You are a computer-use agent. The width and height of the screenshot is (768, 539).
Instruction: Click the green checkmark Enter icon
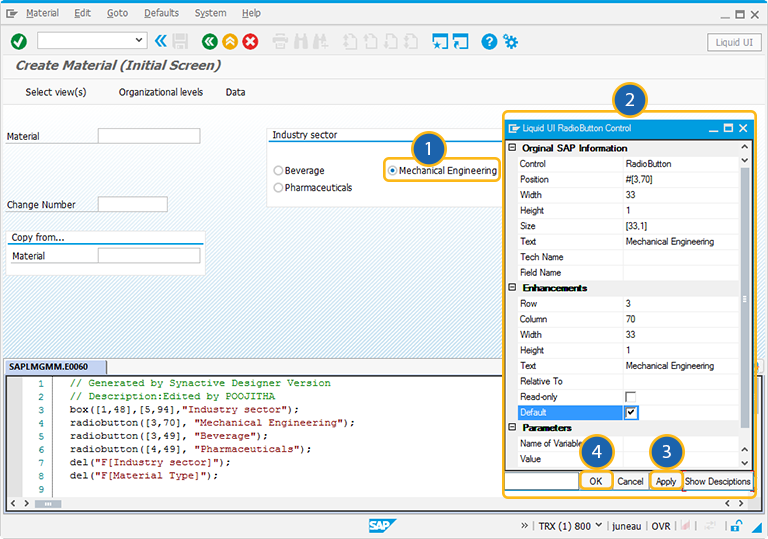19,42
